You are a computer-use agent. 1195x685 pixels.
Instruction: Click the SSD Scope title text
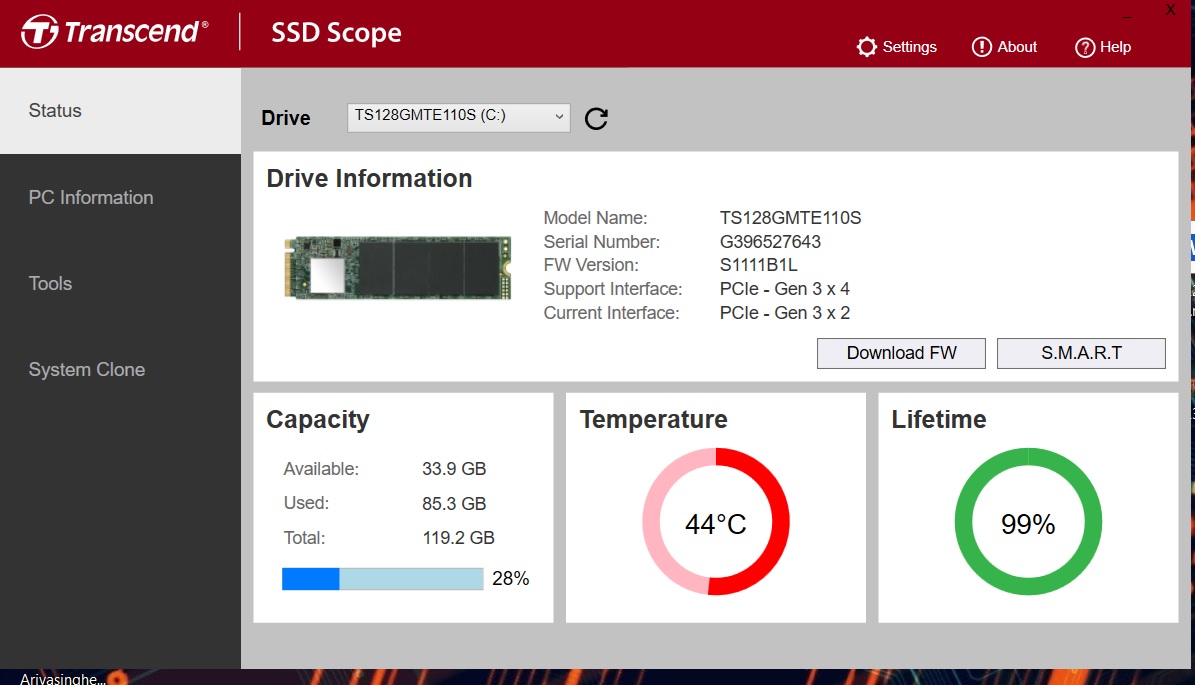pyautogui.click(x=336, y=33)
